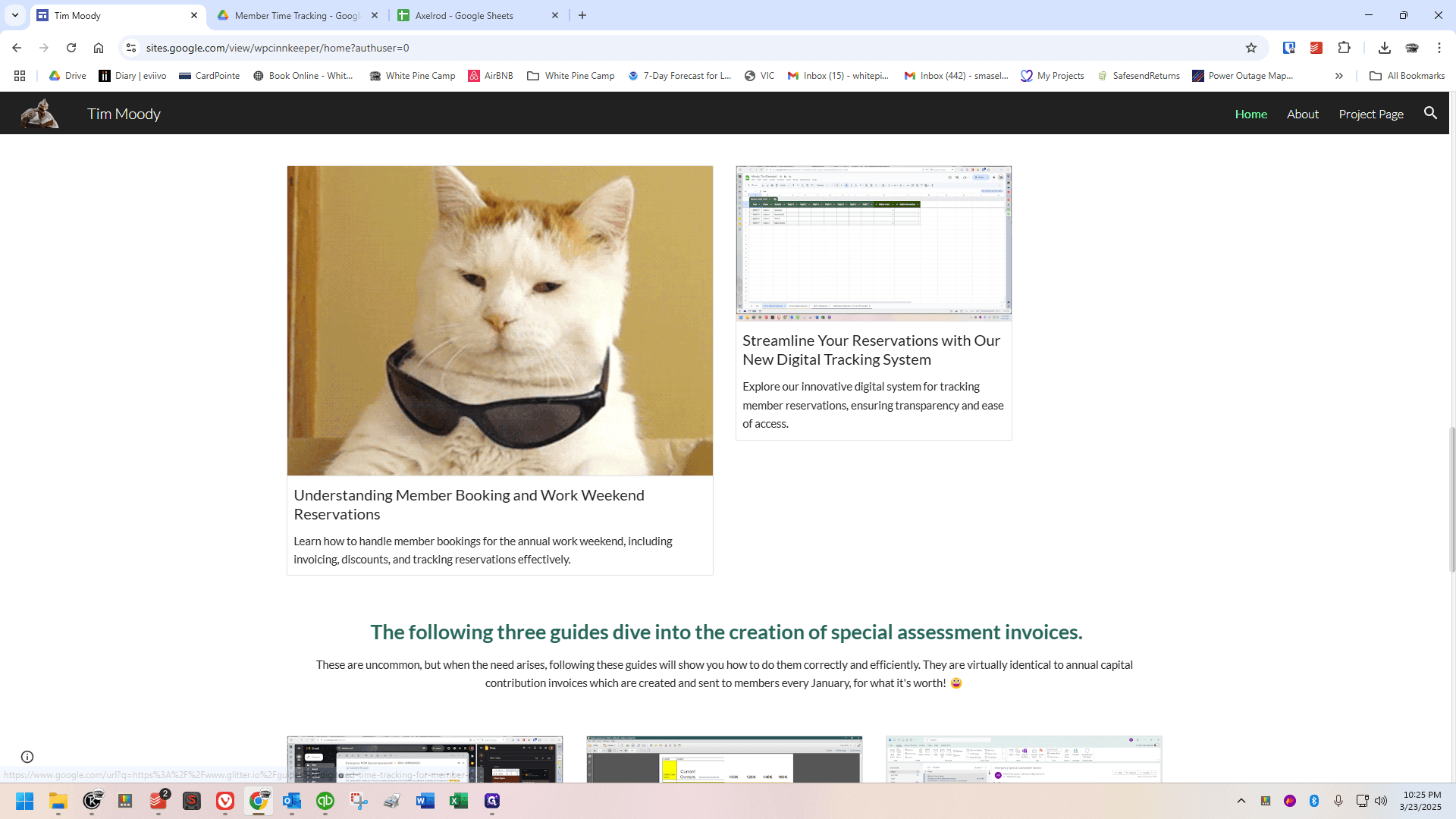Open the tab search dropdown arrow
The height and width of the screenshot is (819, 1456).
[15, 15]
